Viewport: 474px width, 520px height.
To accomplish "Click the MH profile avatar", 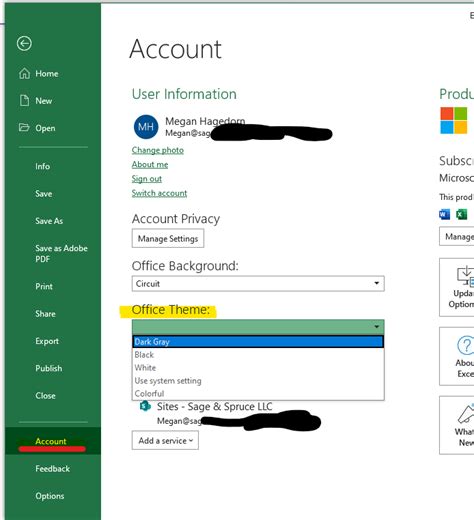I will pyautogui.click(x=146, y=127).
